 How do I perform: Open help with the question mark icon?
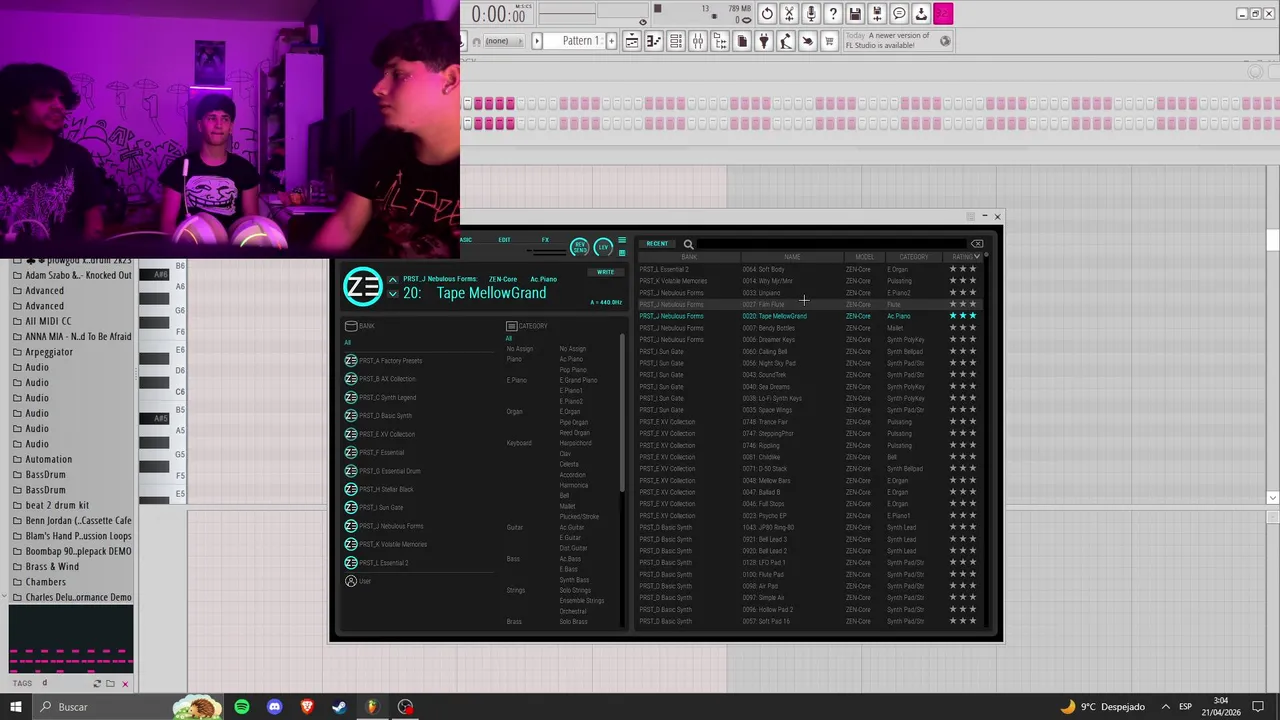click(x=833, y=14)
